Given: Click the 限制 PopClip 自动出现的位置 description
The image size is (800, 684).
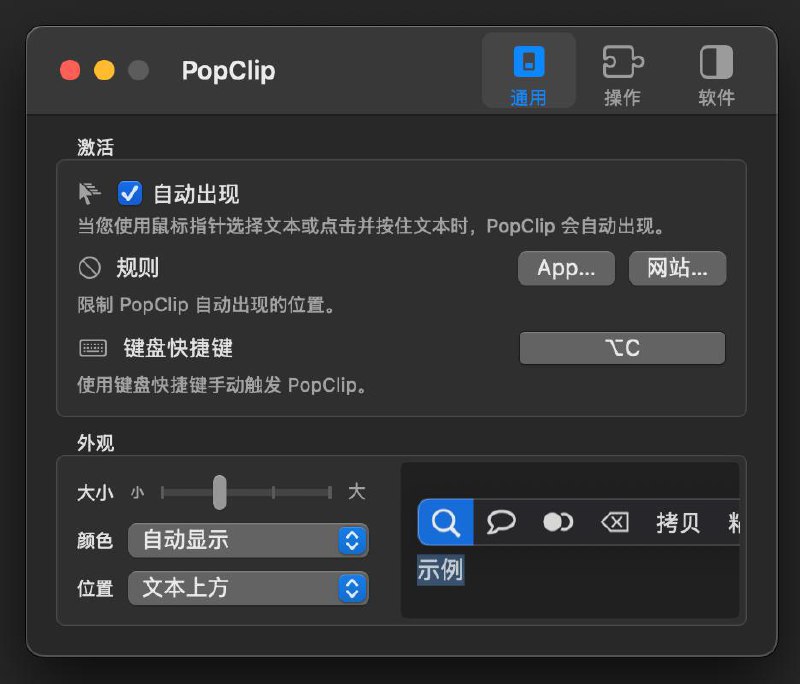Looking at the screenshot, I should (x=206, y=305).
